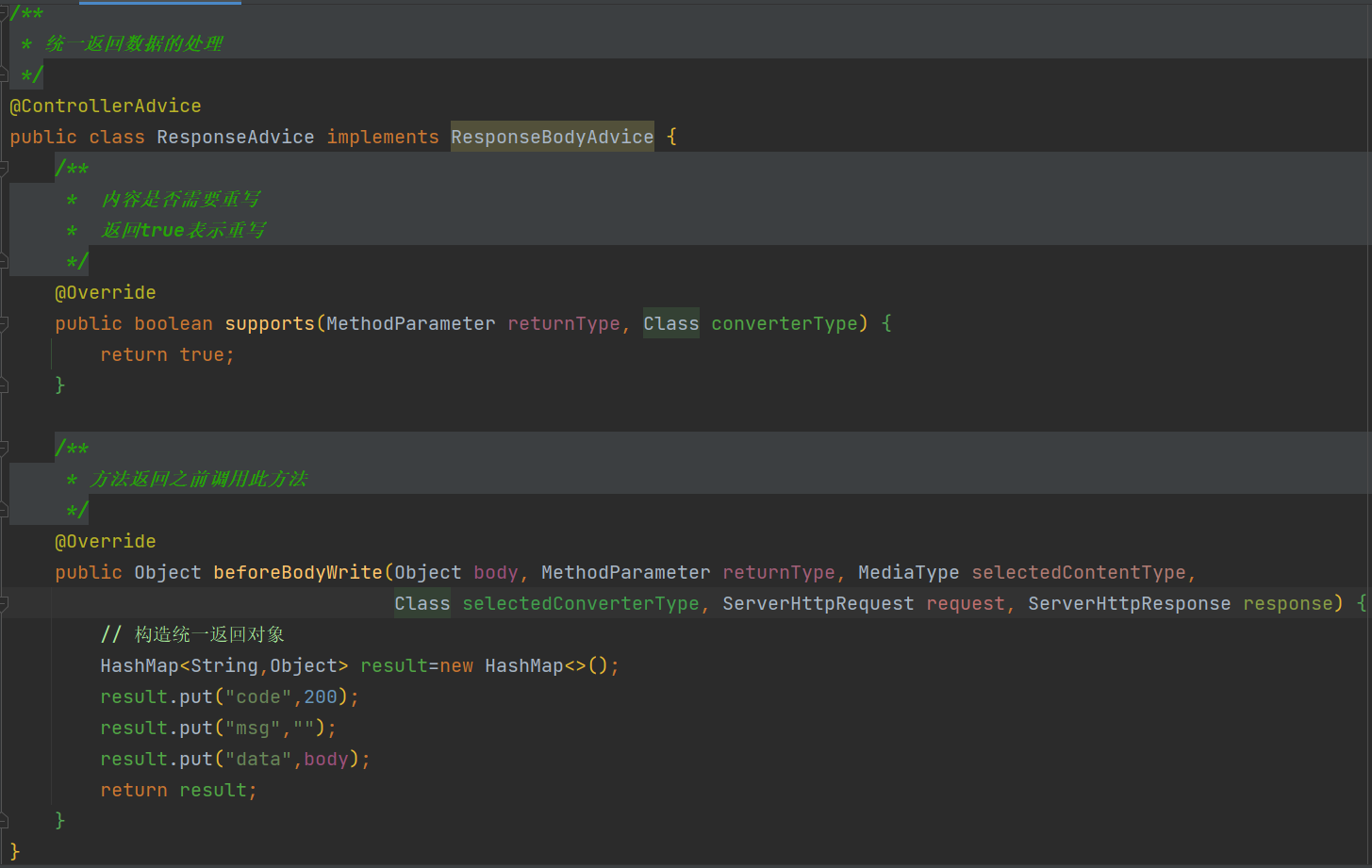Click MethodParameter in beforeBodyWrite signature
This screenshot has width=1372, height=868.
[626, 572]
